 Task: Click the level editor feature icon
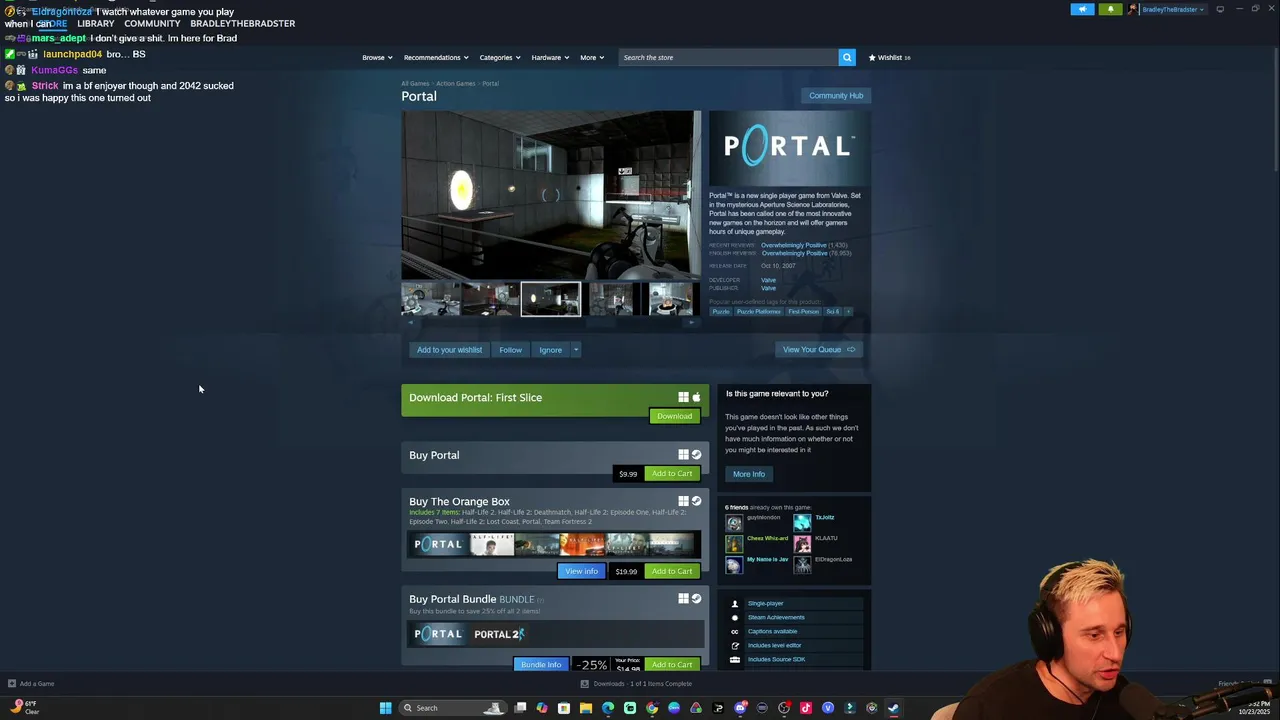pyautogui.click(x=735, y=645)
